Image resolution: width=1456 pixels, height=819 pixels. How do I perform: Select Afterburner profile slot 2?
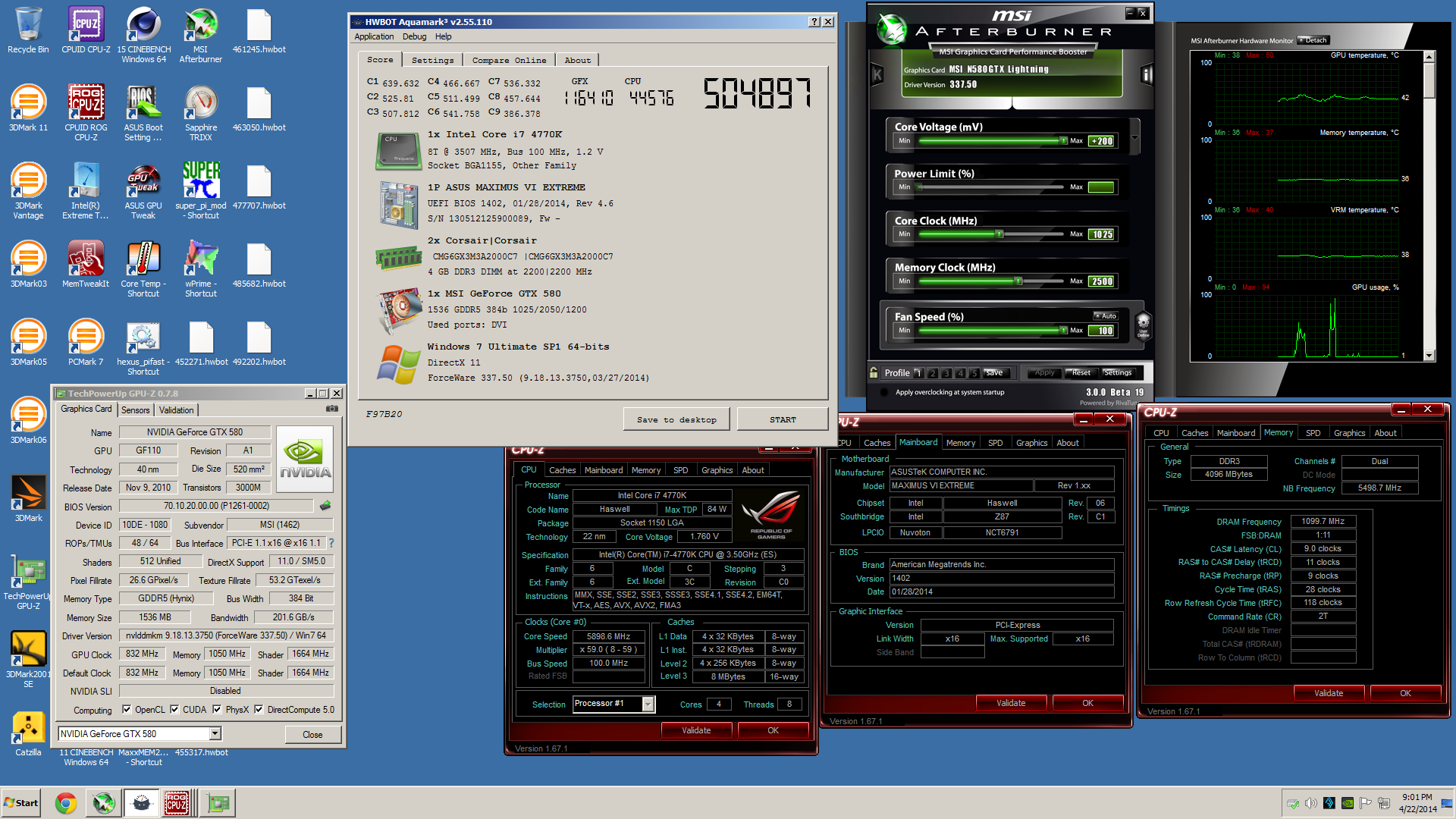coord(933,373)
